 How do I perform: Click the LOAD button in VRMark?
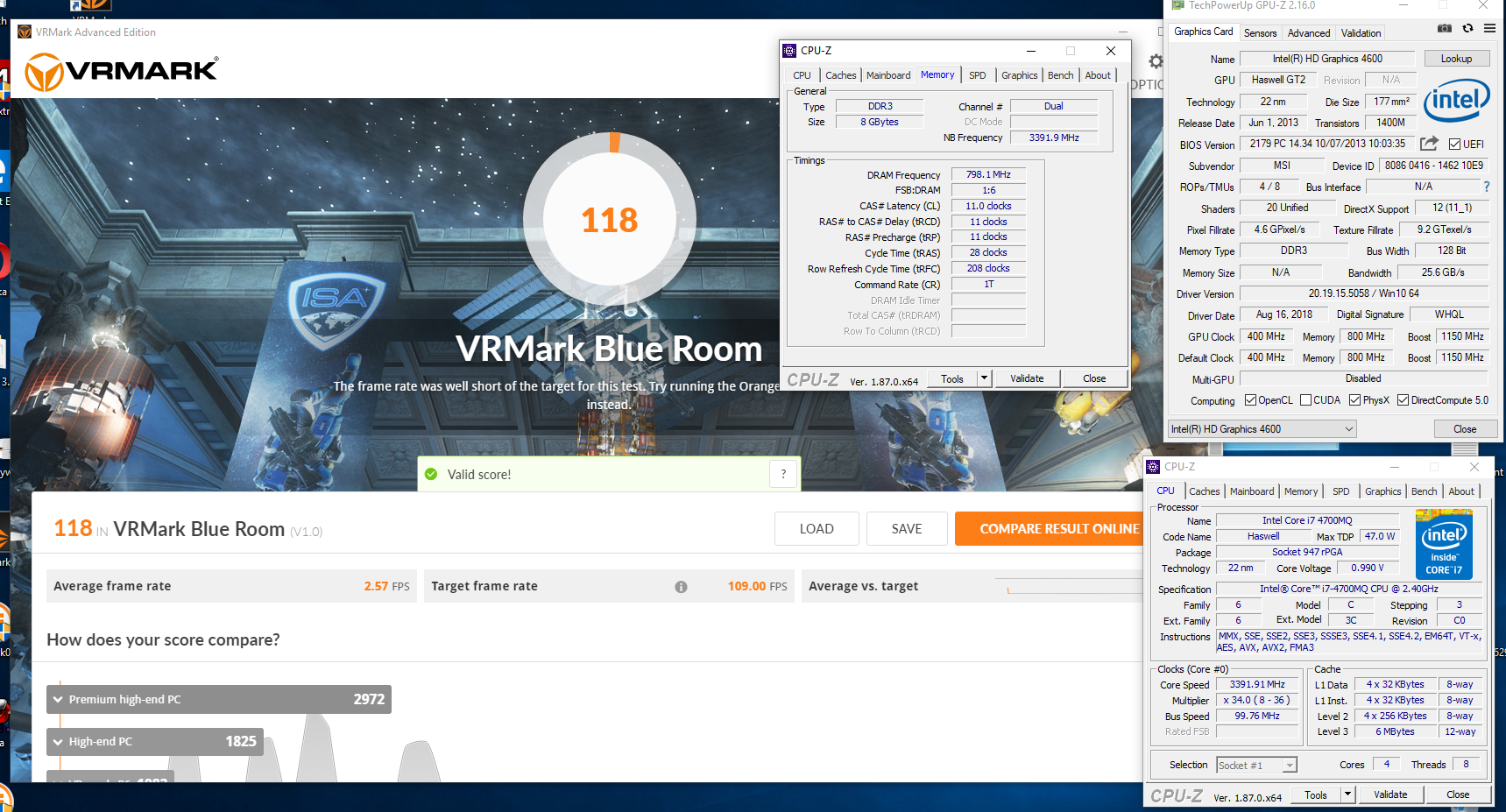[817, 529]
